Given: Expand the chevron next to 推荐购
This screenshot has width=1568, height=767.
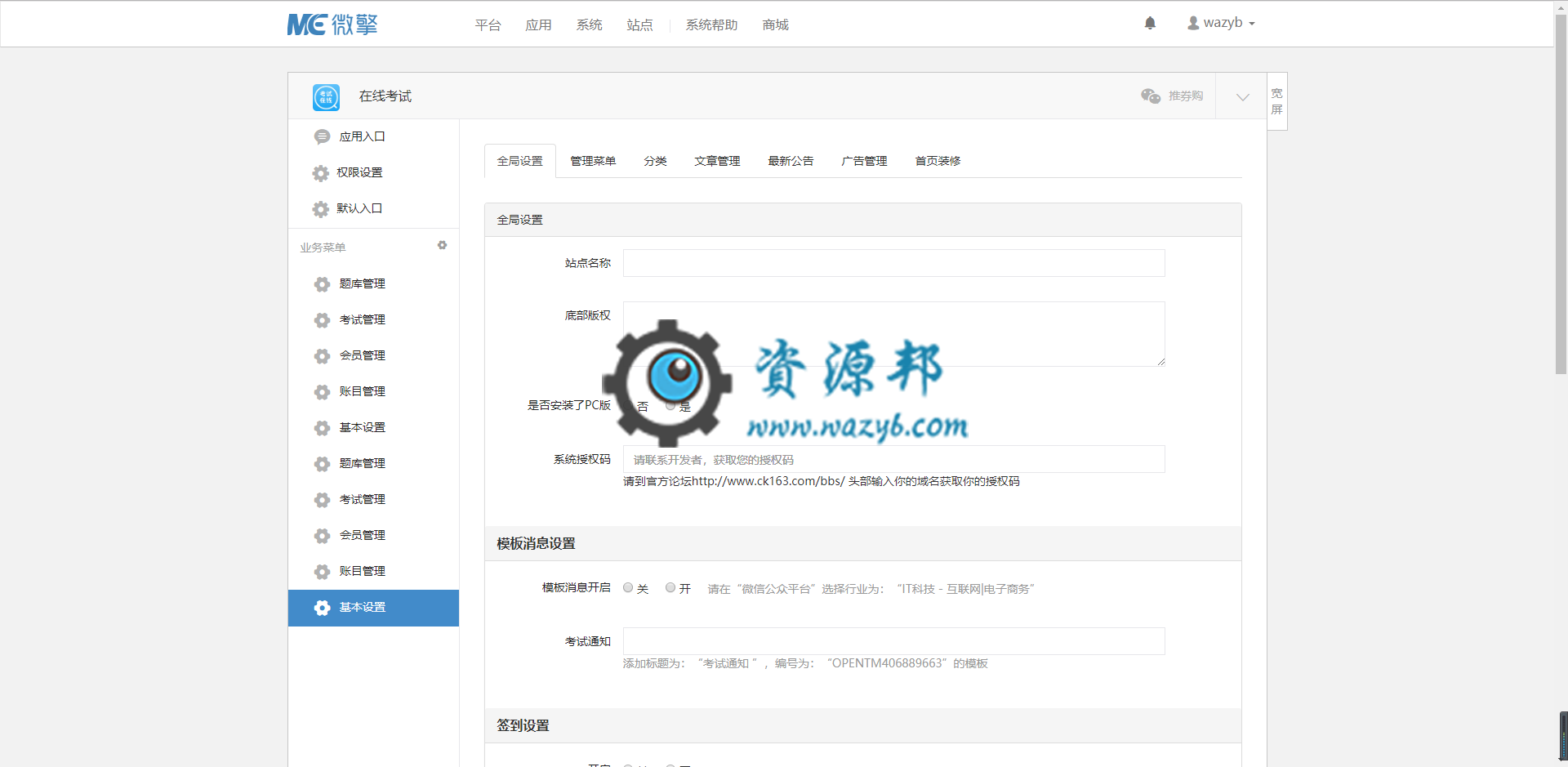Looking at the screenshot, I should [1242, 96].
